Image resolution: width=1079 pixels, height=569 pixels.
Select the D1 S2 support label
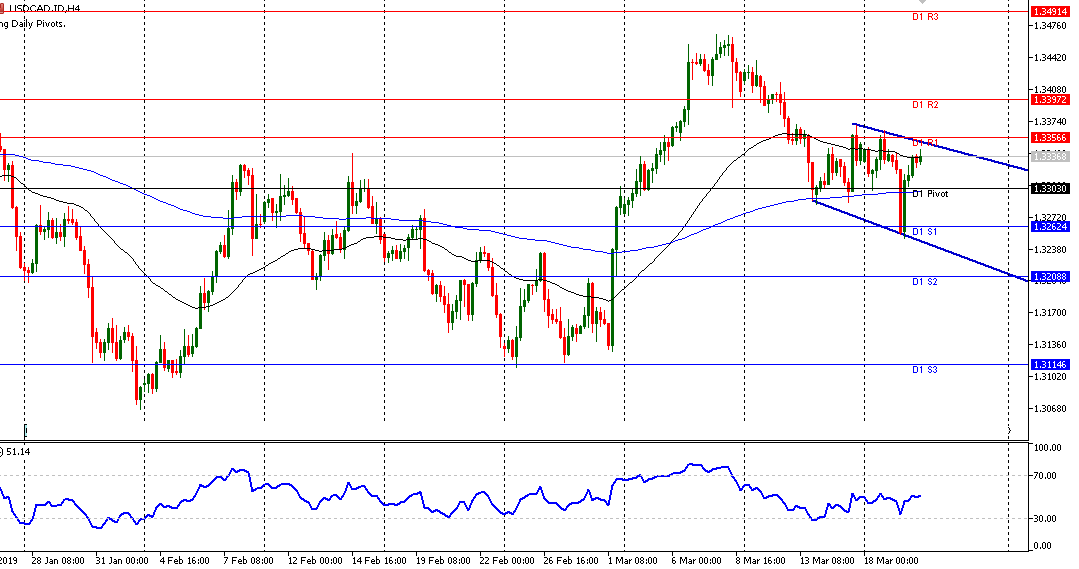tap(924, 282)
